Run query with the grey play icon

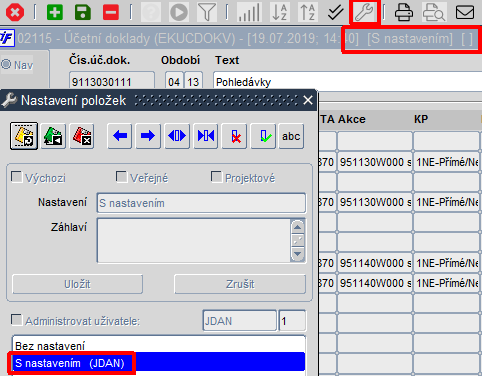pos(179,12)
